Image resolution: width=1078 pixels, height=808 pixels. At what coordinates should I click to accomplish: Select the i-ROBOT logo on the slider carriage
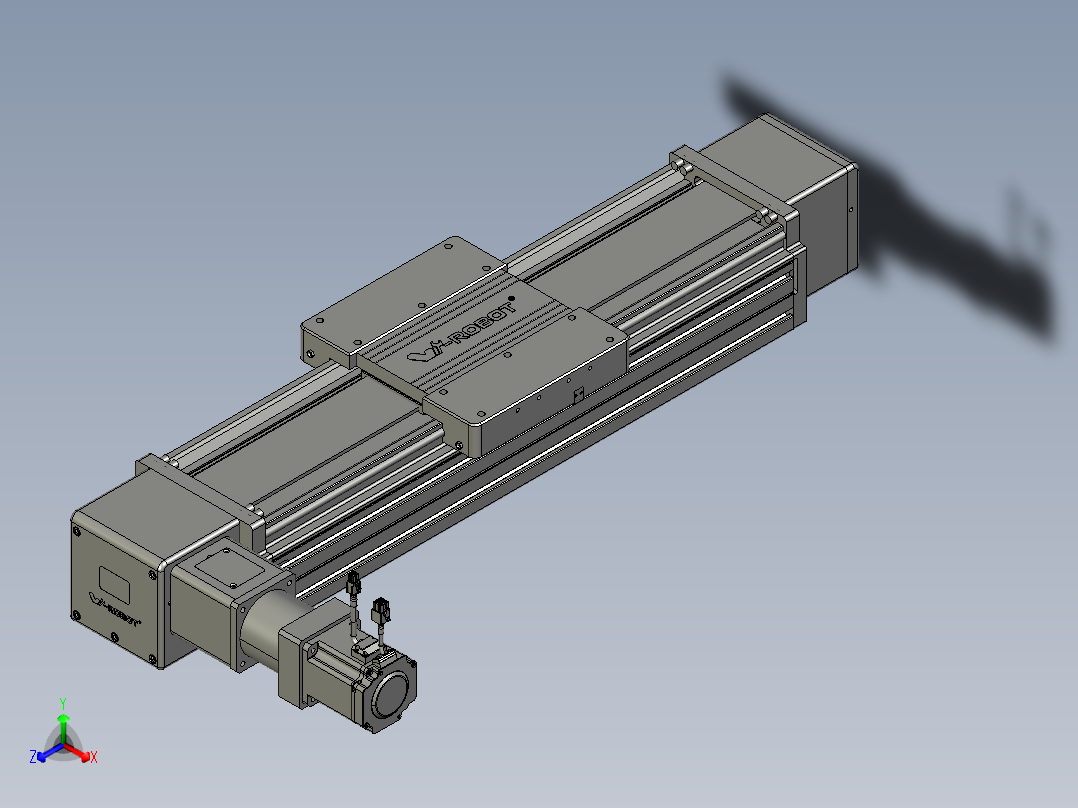[462, 330]
